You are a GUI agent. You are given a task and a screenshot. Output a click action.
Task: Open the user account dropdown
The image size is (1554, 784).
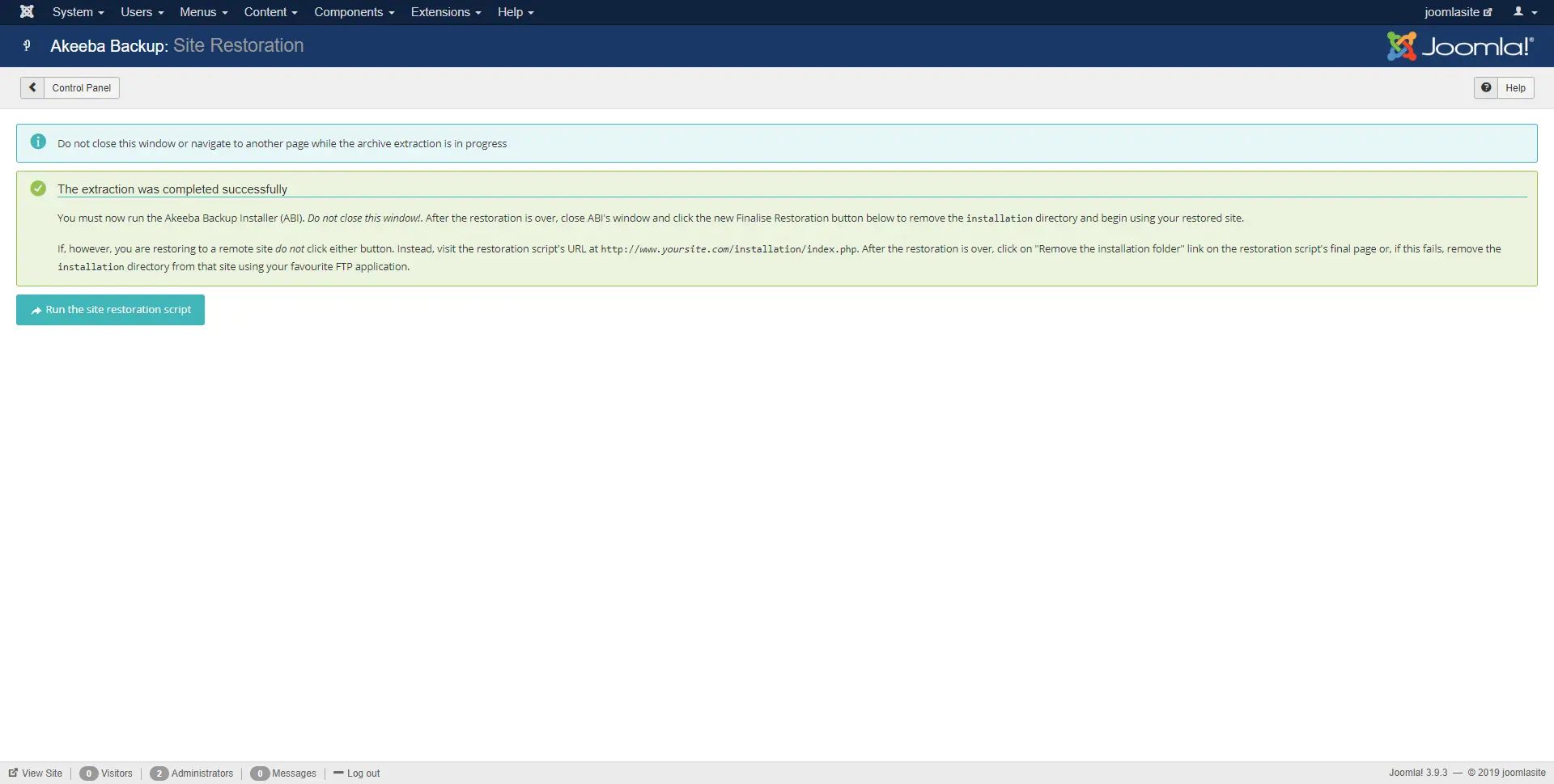point(1525,12)
